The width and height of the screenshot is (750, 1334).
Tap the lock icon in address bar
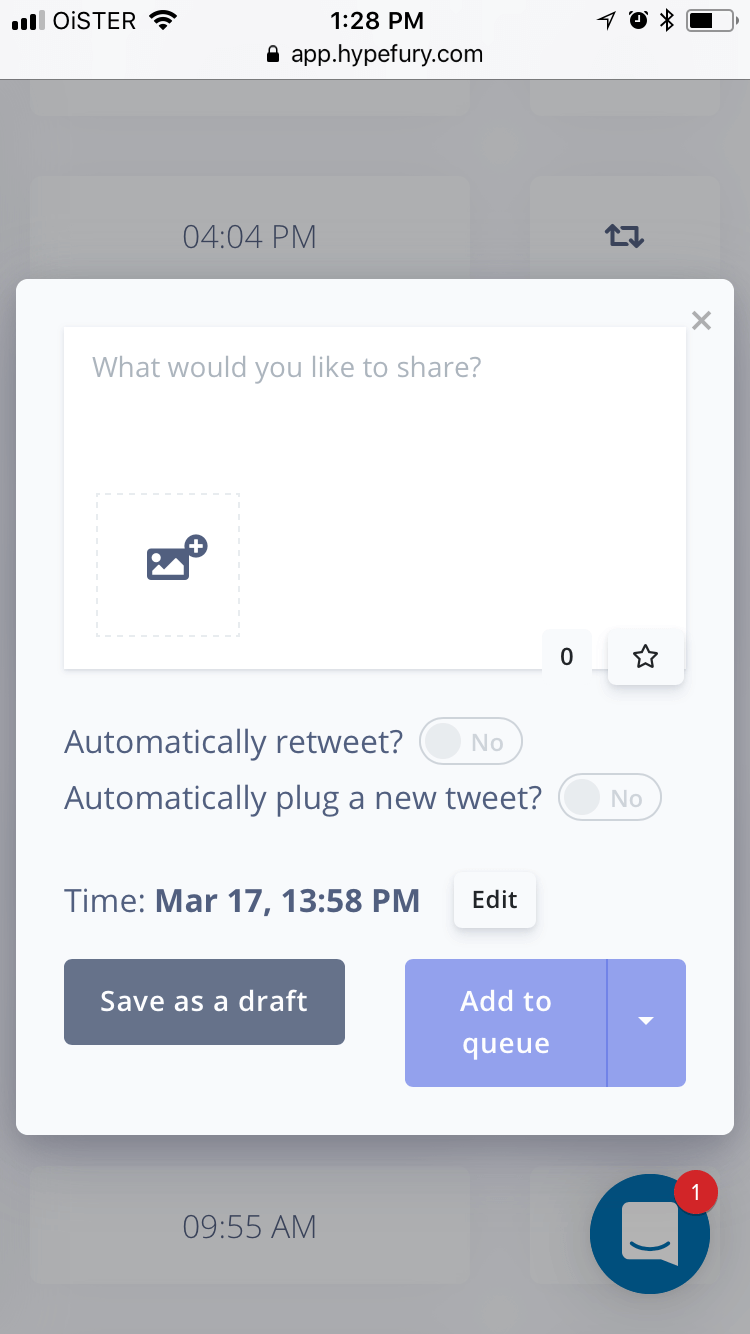(x=273, y=54)
